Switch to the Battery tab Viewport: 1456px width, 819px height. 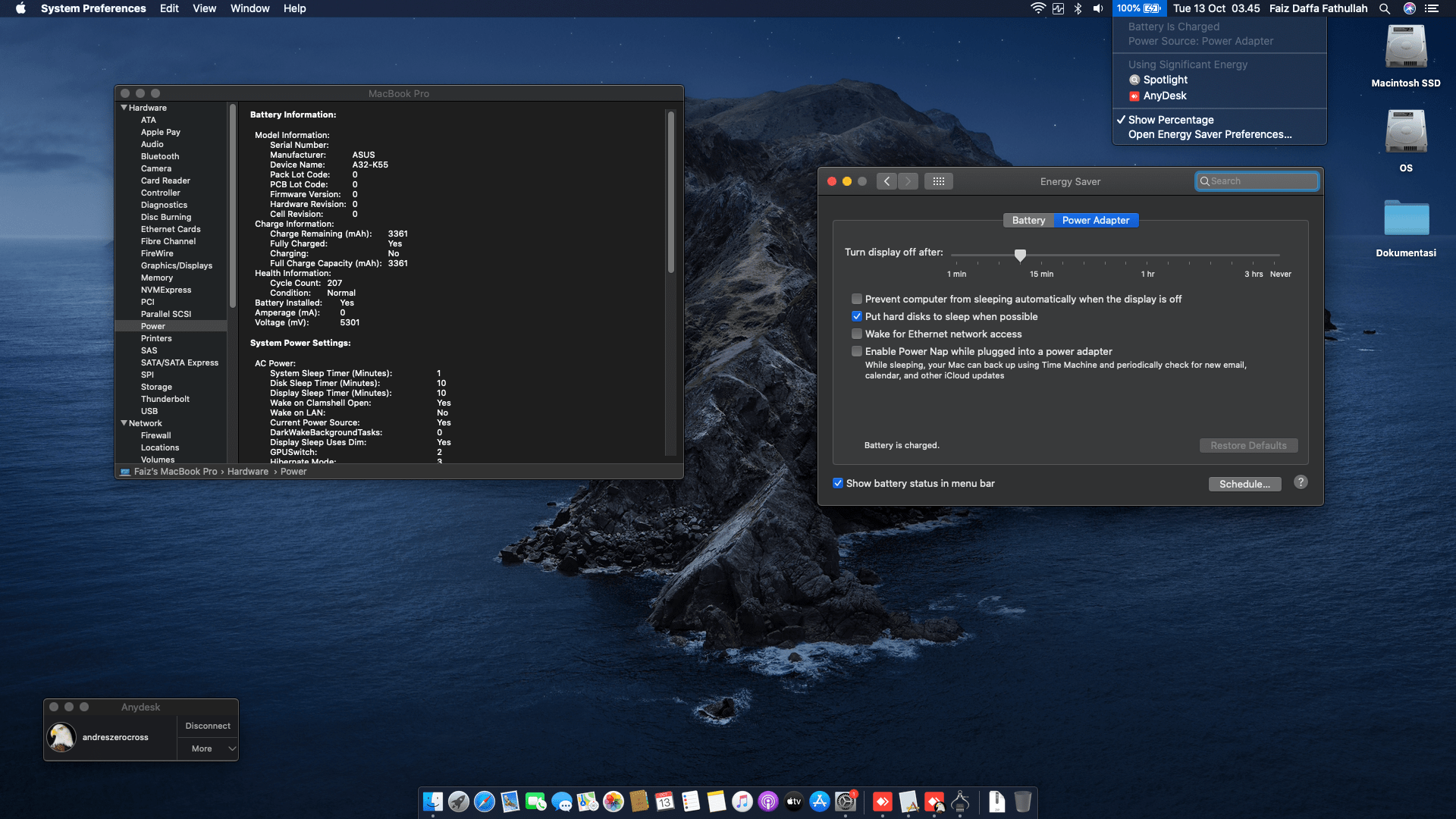pos(1028,220)
